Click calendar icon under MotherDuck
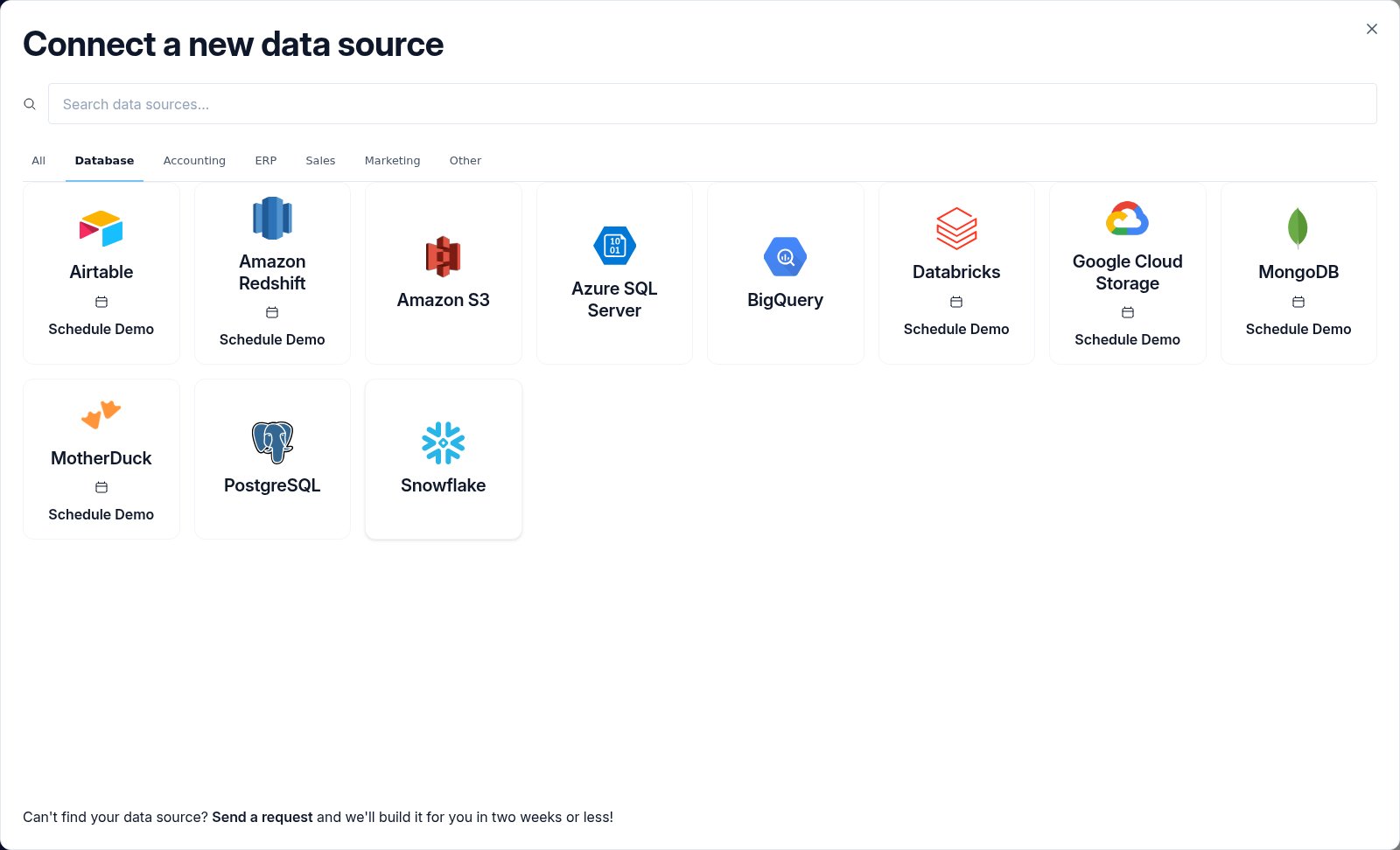 [101, 487]
